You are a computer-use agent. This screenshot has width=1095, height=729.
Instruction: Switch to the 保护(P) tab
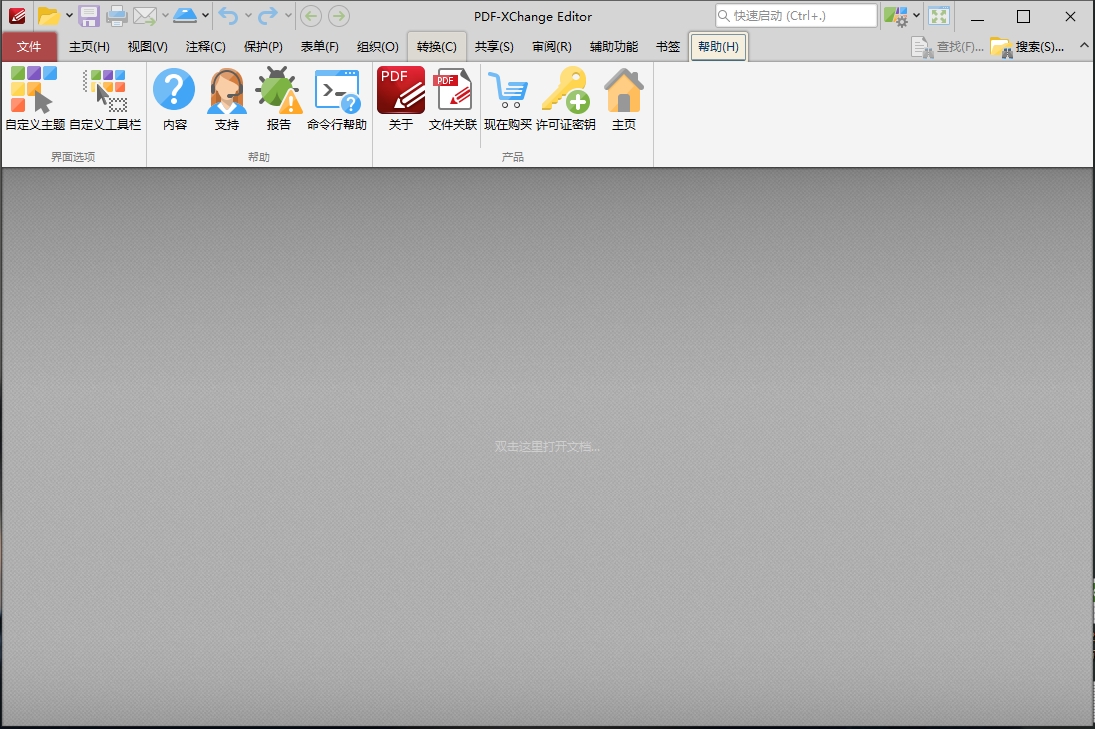point(263,47)
